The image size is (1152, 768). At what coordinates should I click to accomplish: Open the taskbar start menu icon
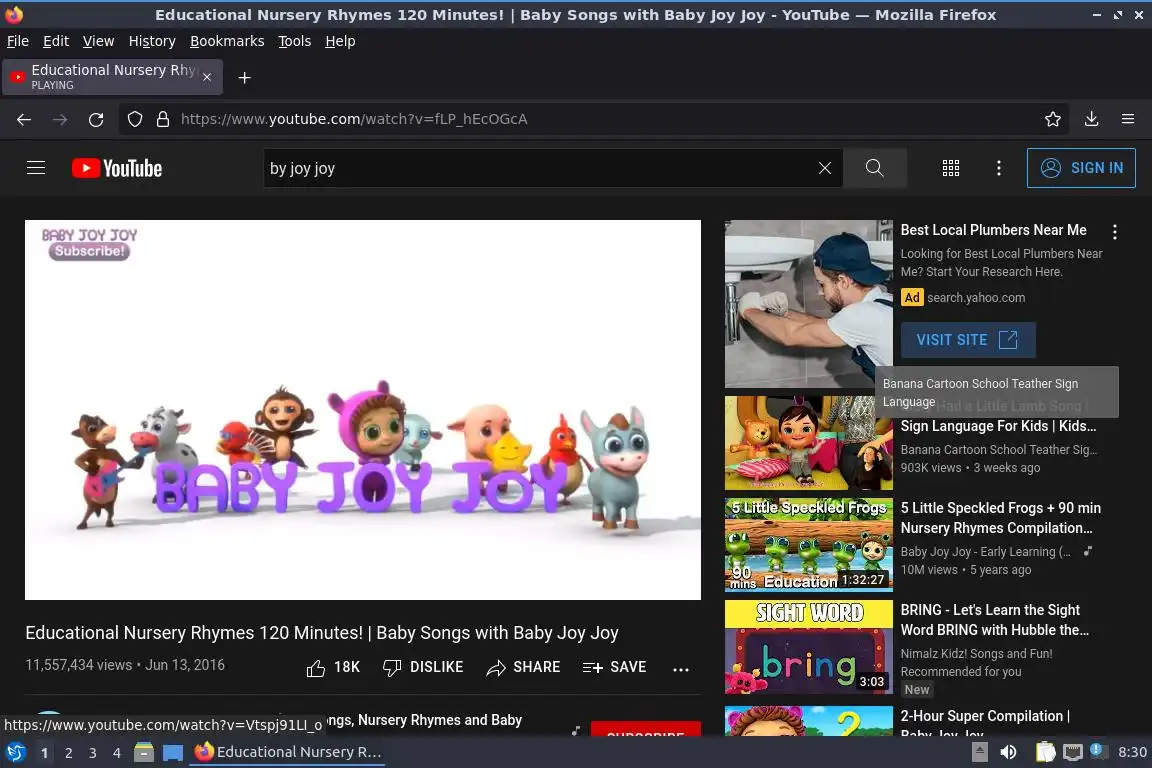coord(16,752)
